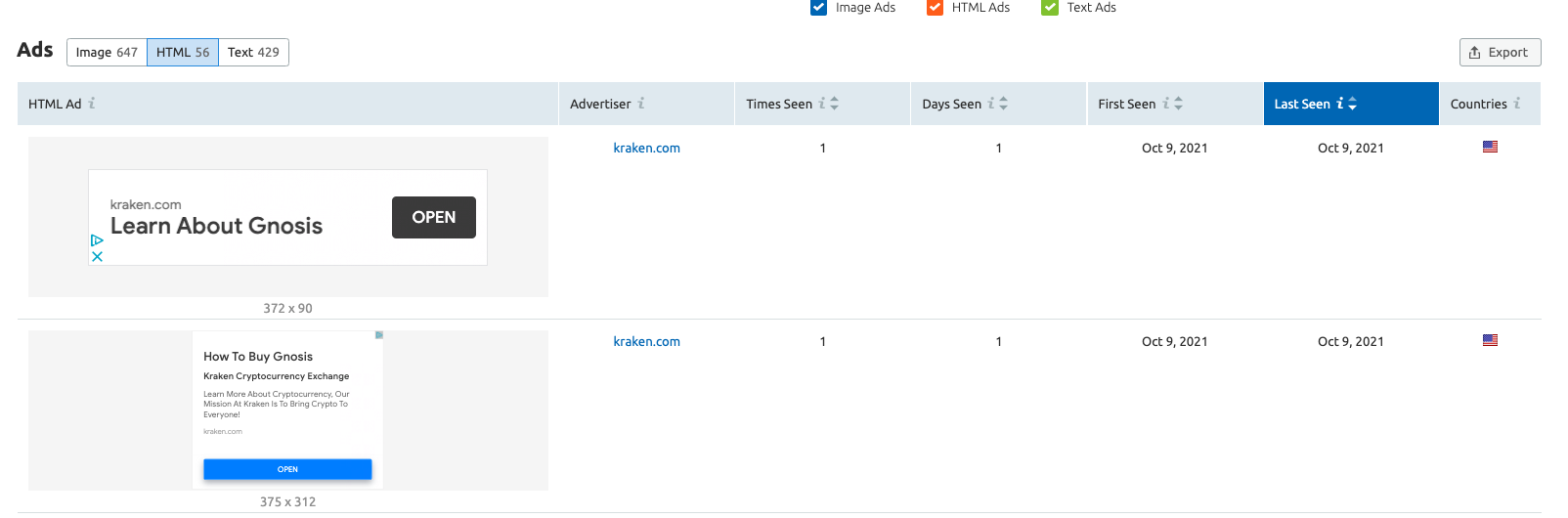Click blue OPEN button in How To Buy Gnosis ad
Viewport: 1568px width, 518px height.
tap(287, 469)
